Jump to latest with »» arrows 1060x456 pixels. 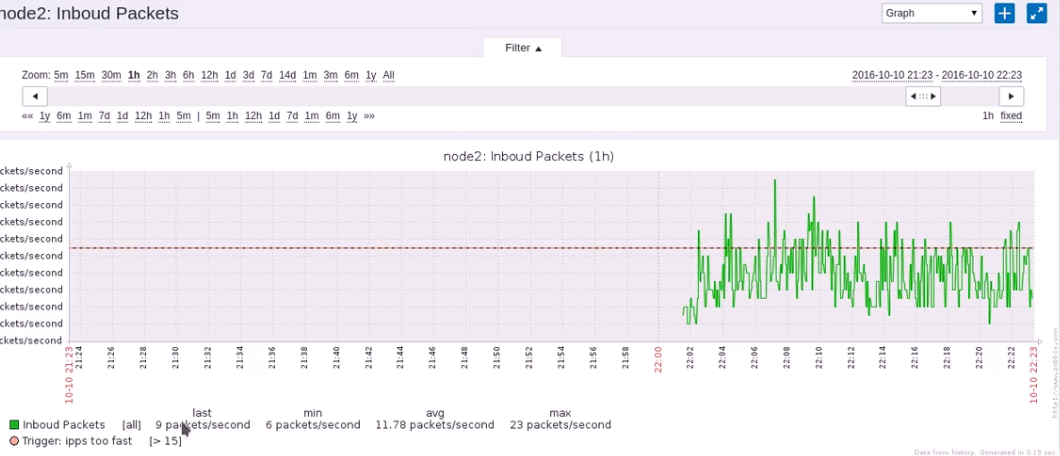369,116
